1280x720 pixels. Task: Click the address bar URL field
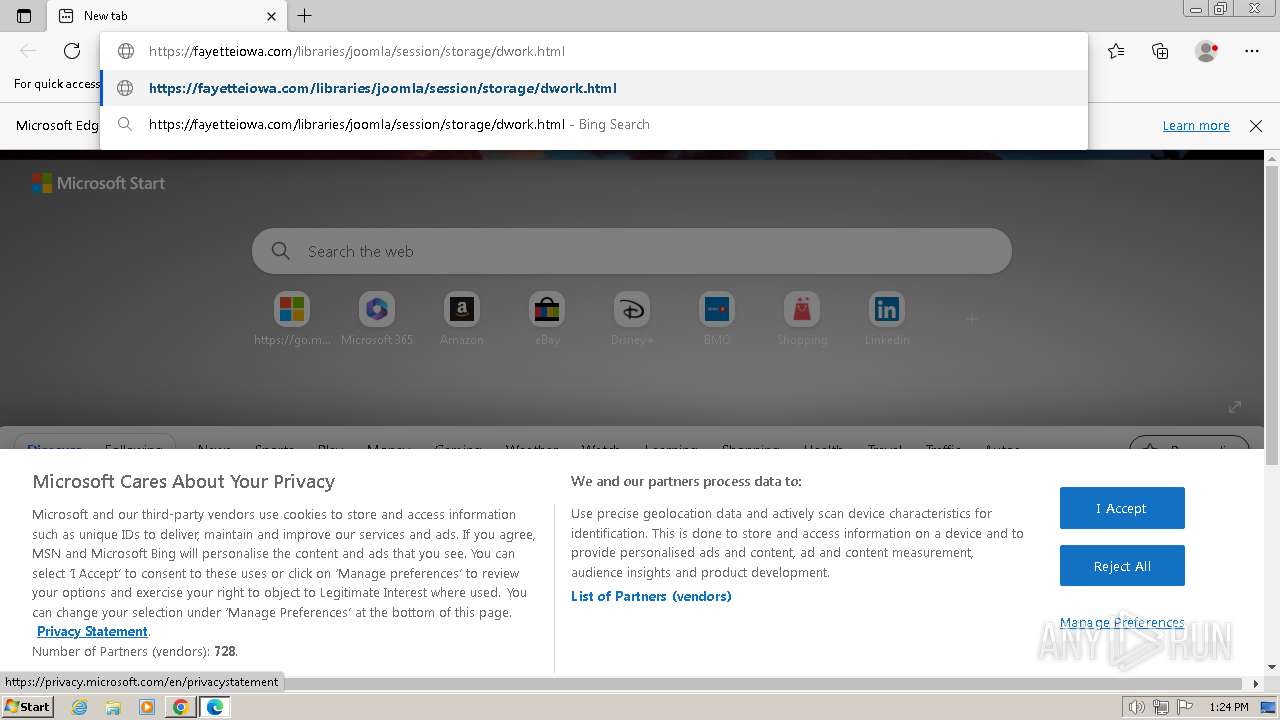594,51
